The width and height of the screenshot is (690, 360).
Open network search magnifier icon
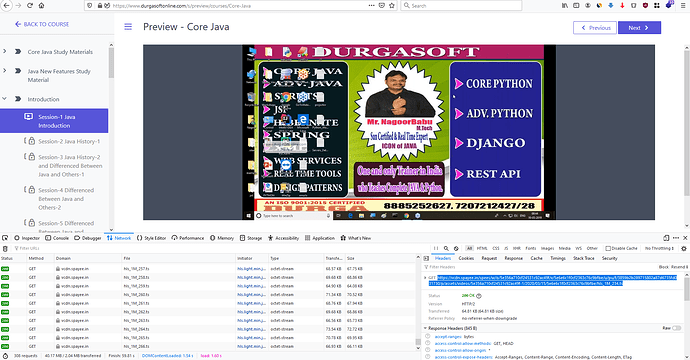click(x=446, y=248)
